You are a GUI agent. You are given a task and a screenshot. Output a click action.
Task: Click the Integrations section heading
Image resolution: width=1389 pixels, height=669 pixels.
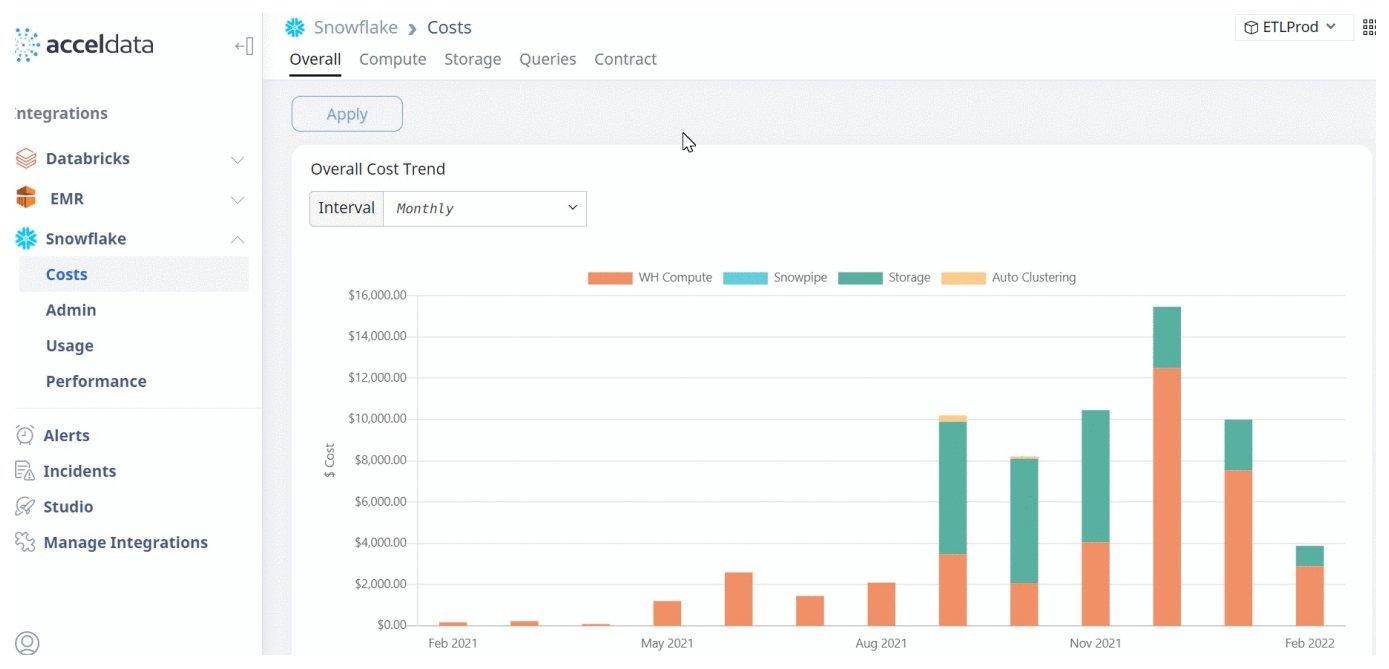(62, 114)
